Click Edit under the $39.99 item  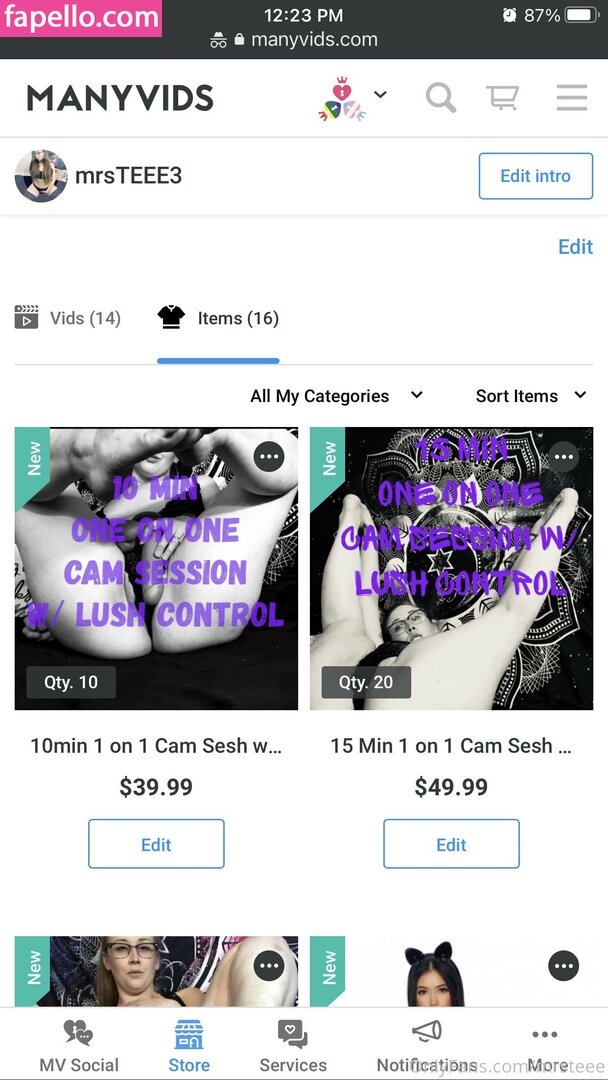(156, 844)
